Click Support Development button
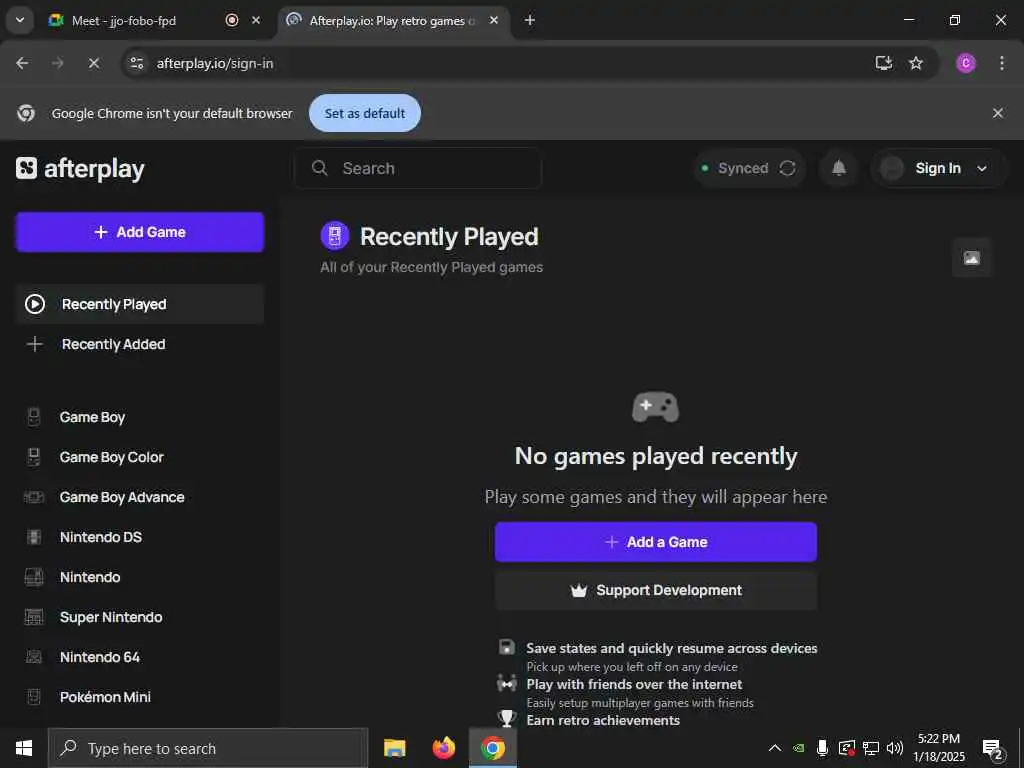Image resolution: width=1024 pixels, height=768 pixels. point(656,590)
